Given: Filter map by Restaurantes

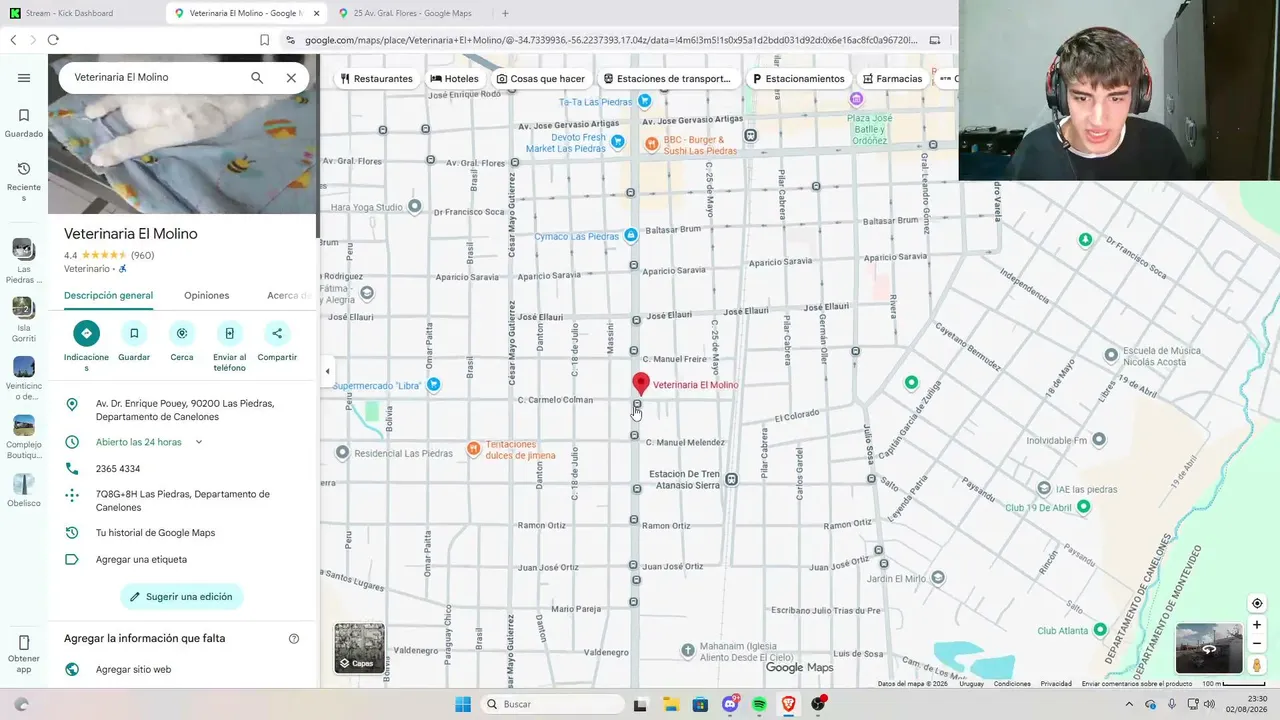Looking at the screenshot, I should (376, 79).
